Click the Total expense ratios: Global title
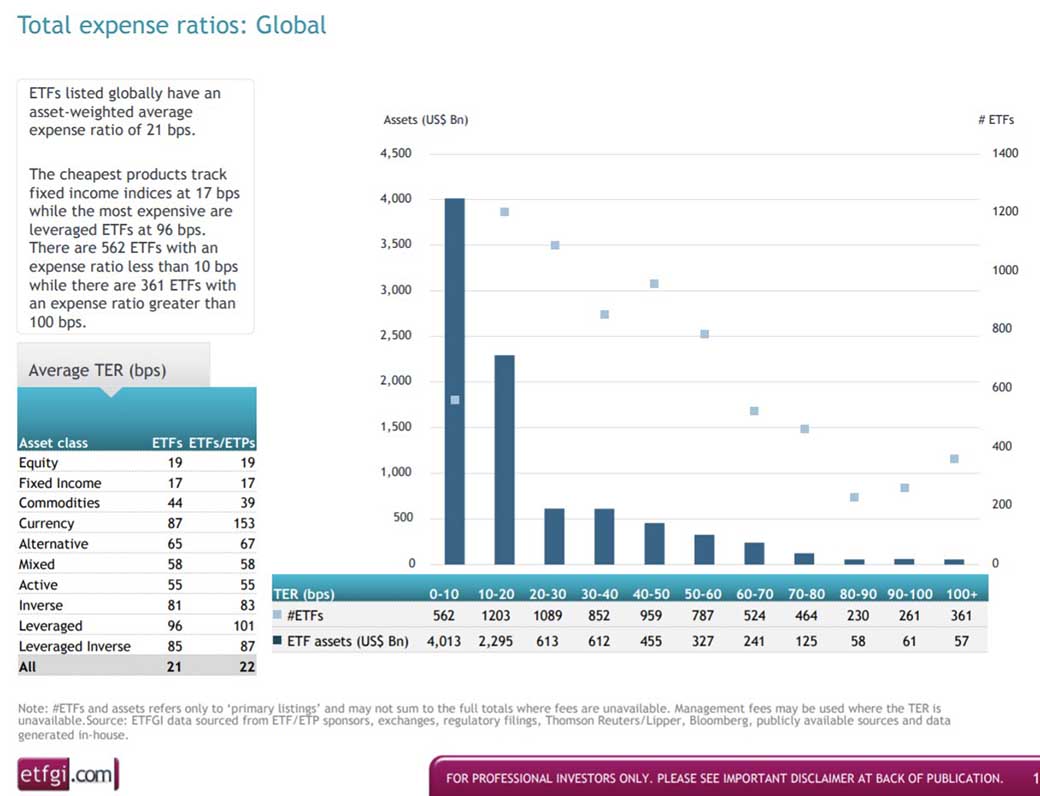Screen dimensions: 1040x796 pos(172,25)
